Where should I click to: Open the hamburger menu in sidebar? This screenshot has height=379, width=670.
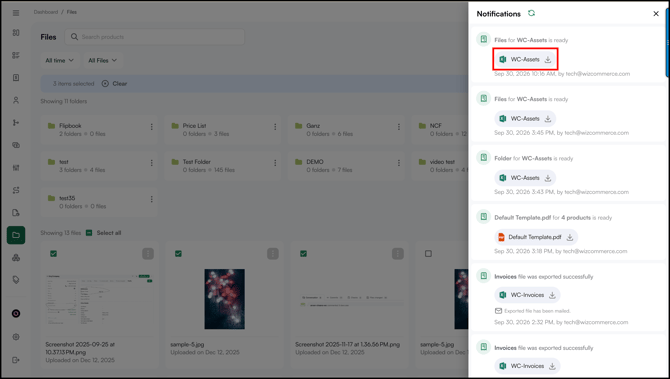[x=16, y=13]
